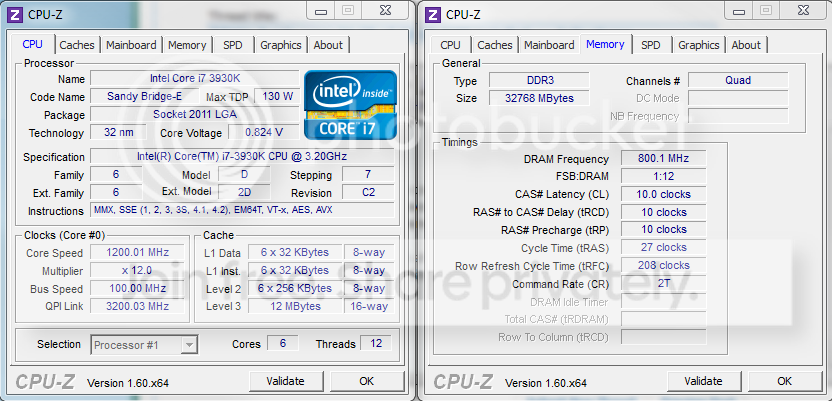Click OK button in left window
This screenshot has width=832, height=401.
point(367,381)
